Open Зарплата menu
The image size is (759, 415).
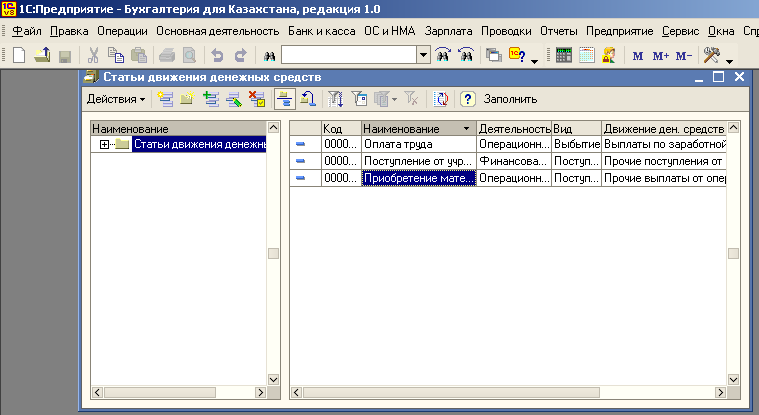[448, 31]
